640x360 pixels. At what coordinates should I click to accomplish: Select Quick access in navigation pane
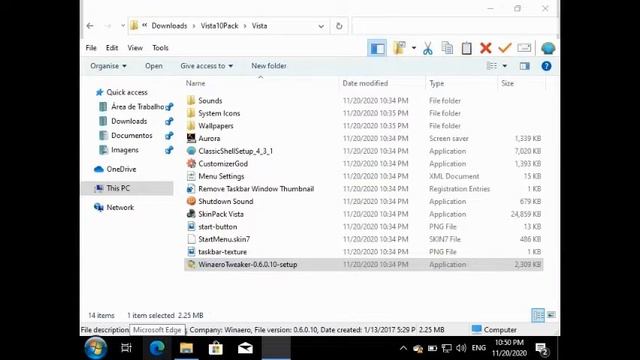[127, 92]
